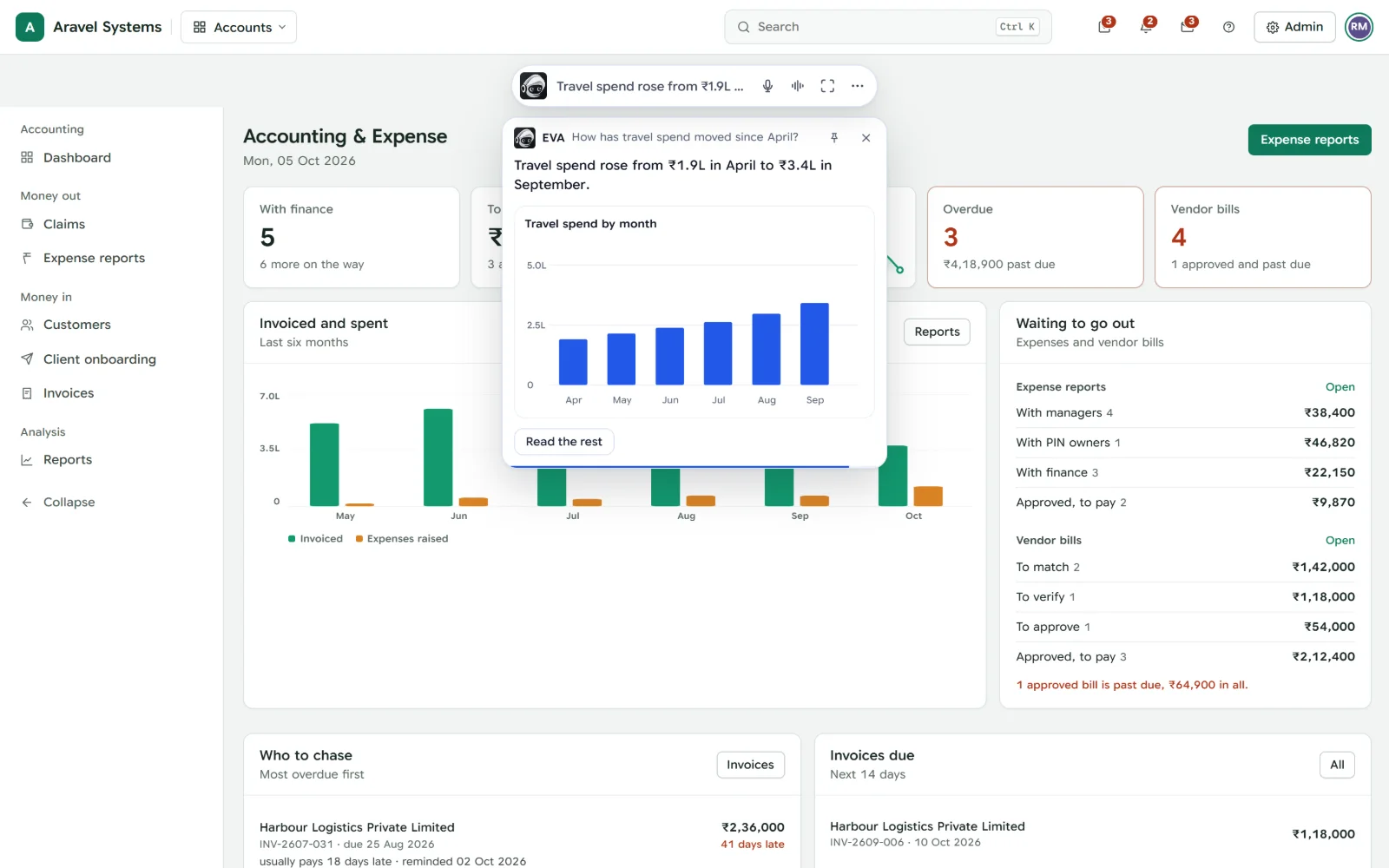Open the Vendor bills Open link
Screen dimensions: 1389x868
click(1340, 540)
